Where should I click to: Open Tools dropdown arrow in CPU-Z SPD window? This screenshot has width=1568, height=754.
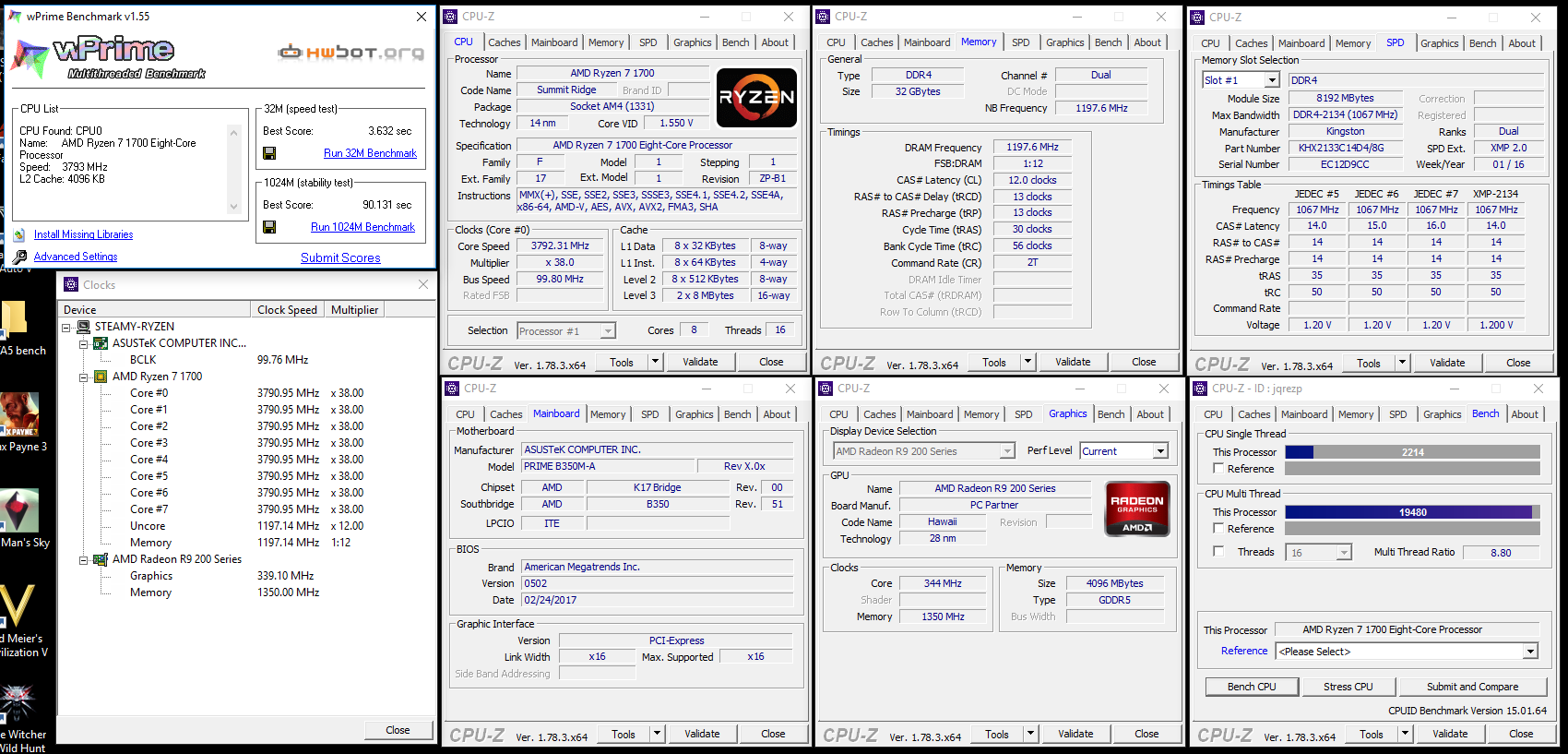pyautogui.click(x=1402, y=363)
